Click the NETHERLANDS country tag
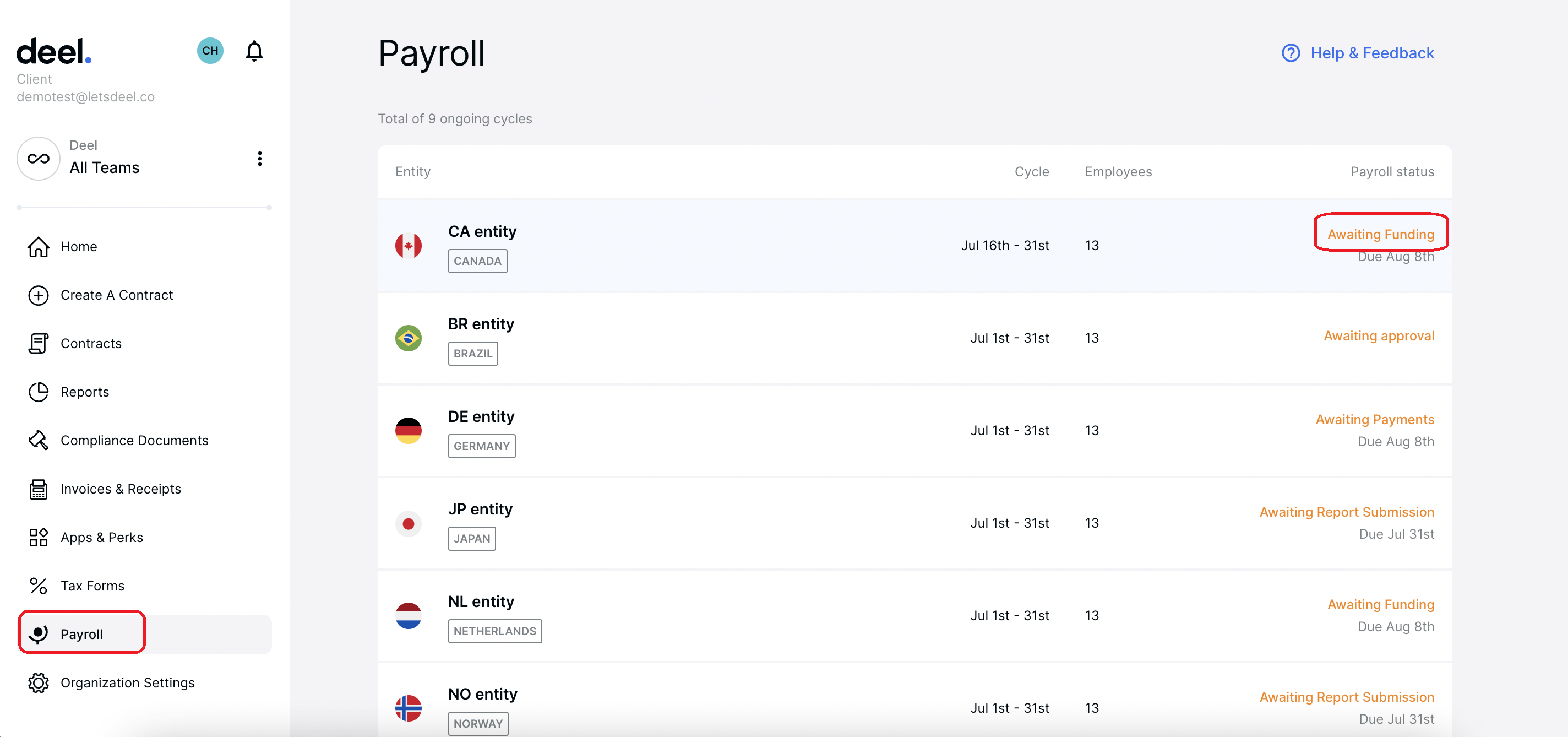The height and width of the screenshot is (737, 1568). [x=494, y=631]
